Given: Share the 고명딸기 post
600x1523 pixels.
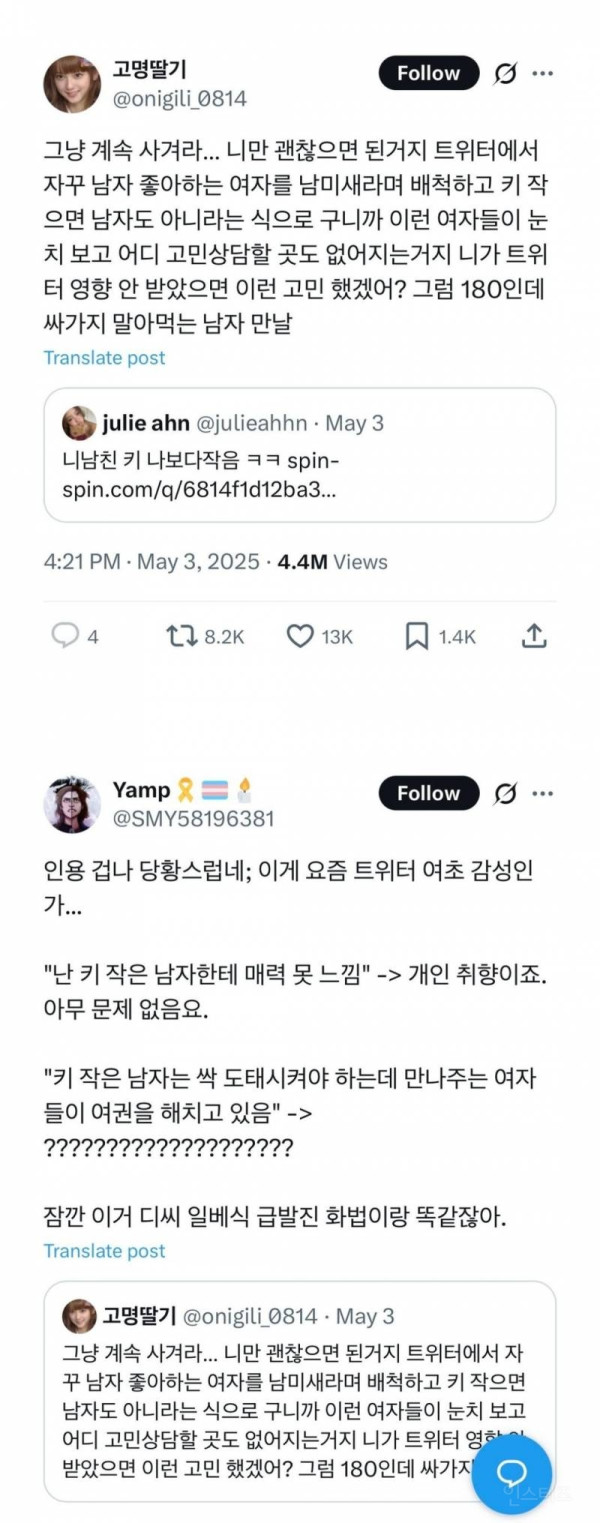Looking at the screenshot, I should tap(534, 635).
